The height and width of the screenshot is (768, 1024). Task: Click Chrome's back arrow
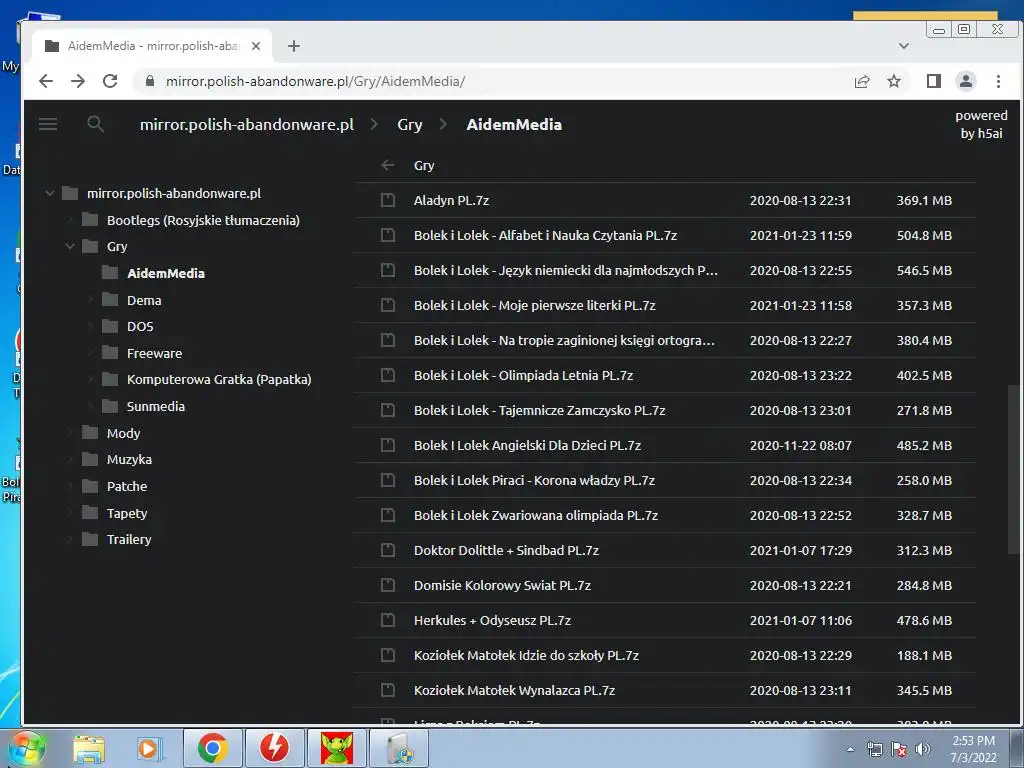tap(46, 81)
